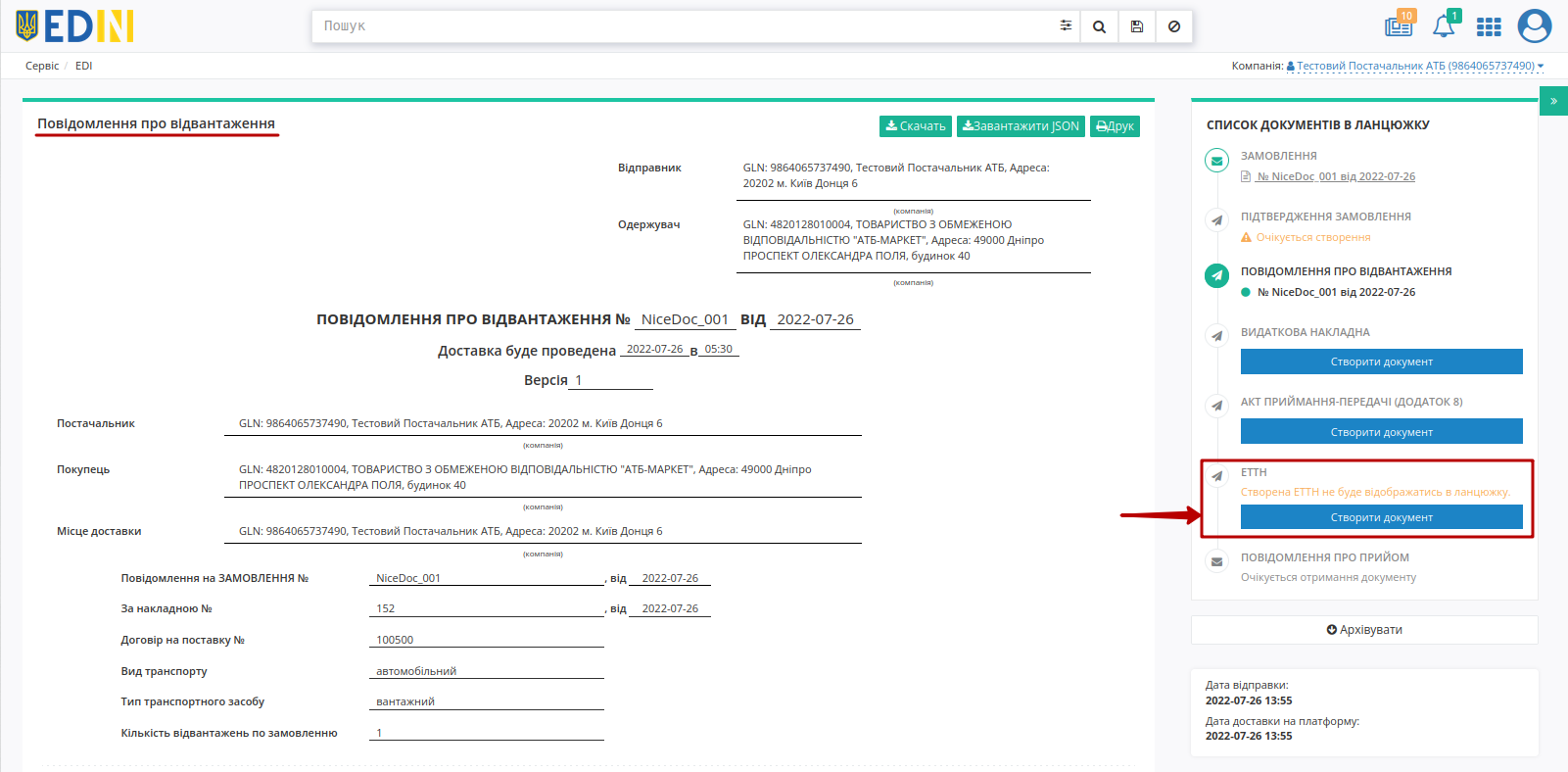Open search filter settings icon

(1066, 26)
